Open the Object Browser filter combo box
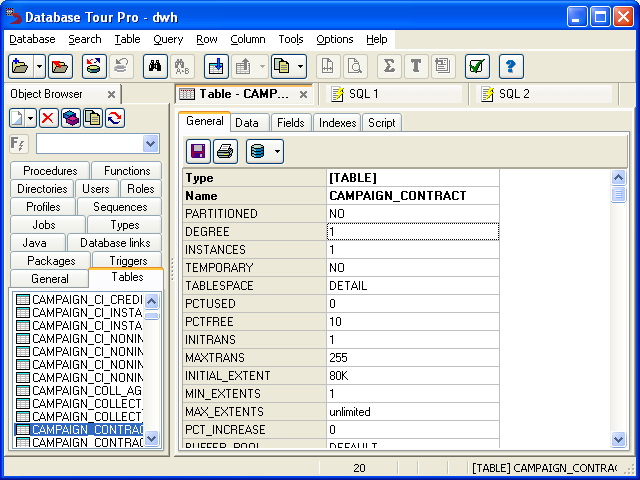 click(x=151, y=144)
